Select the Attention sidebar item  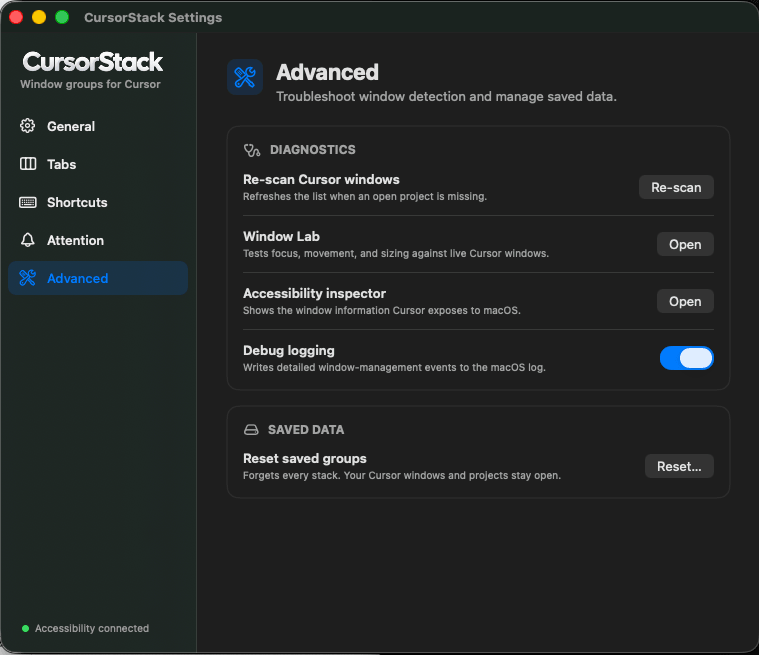click(x=98, y=240)
